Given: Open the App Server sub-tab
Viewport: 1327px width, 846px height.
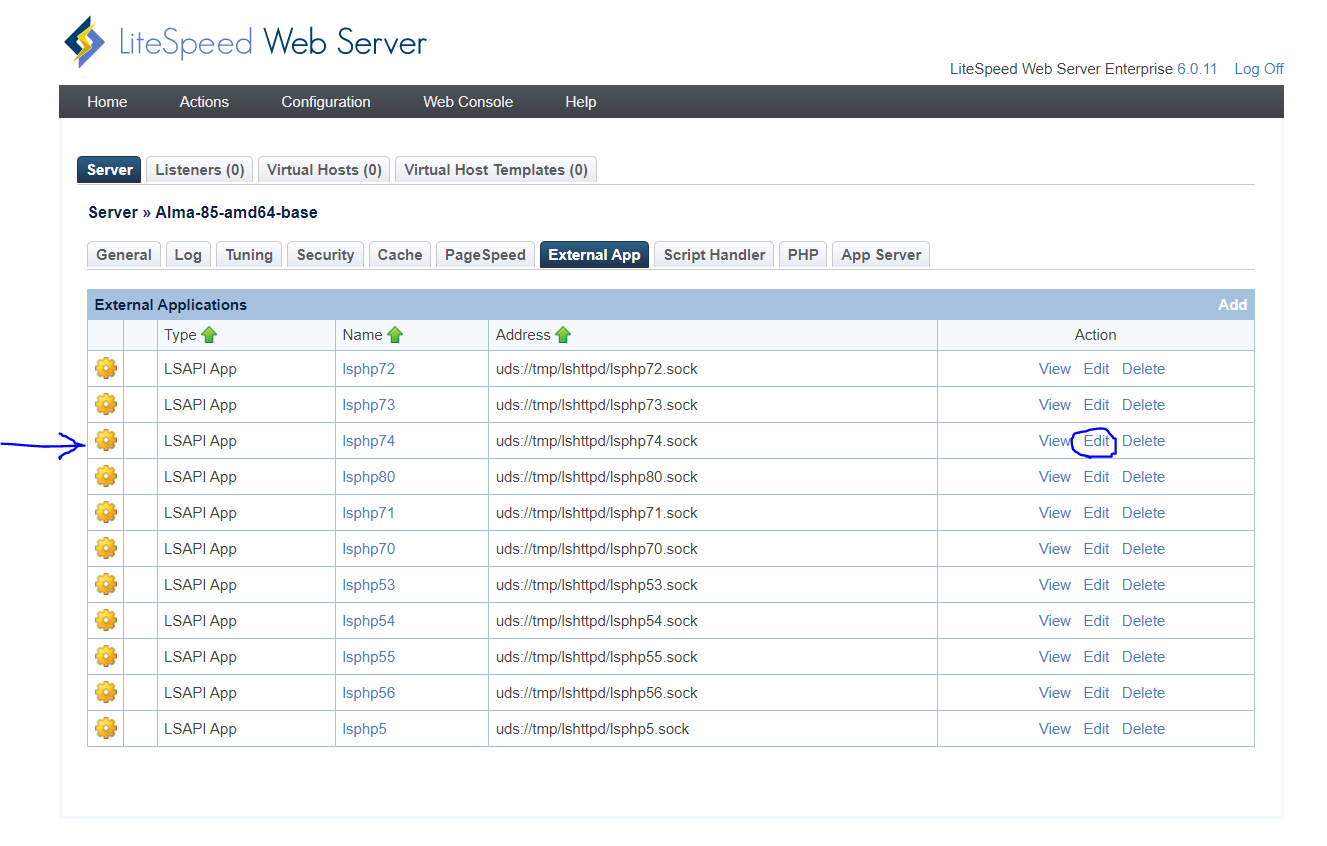Looking at the screenshot, I should coord(881,255).
